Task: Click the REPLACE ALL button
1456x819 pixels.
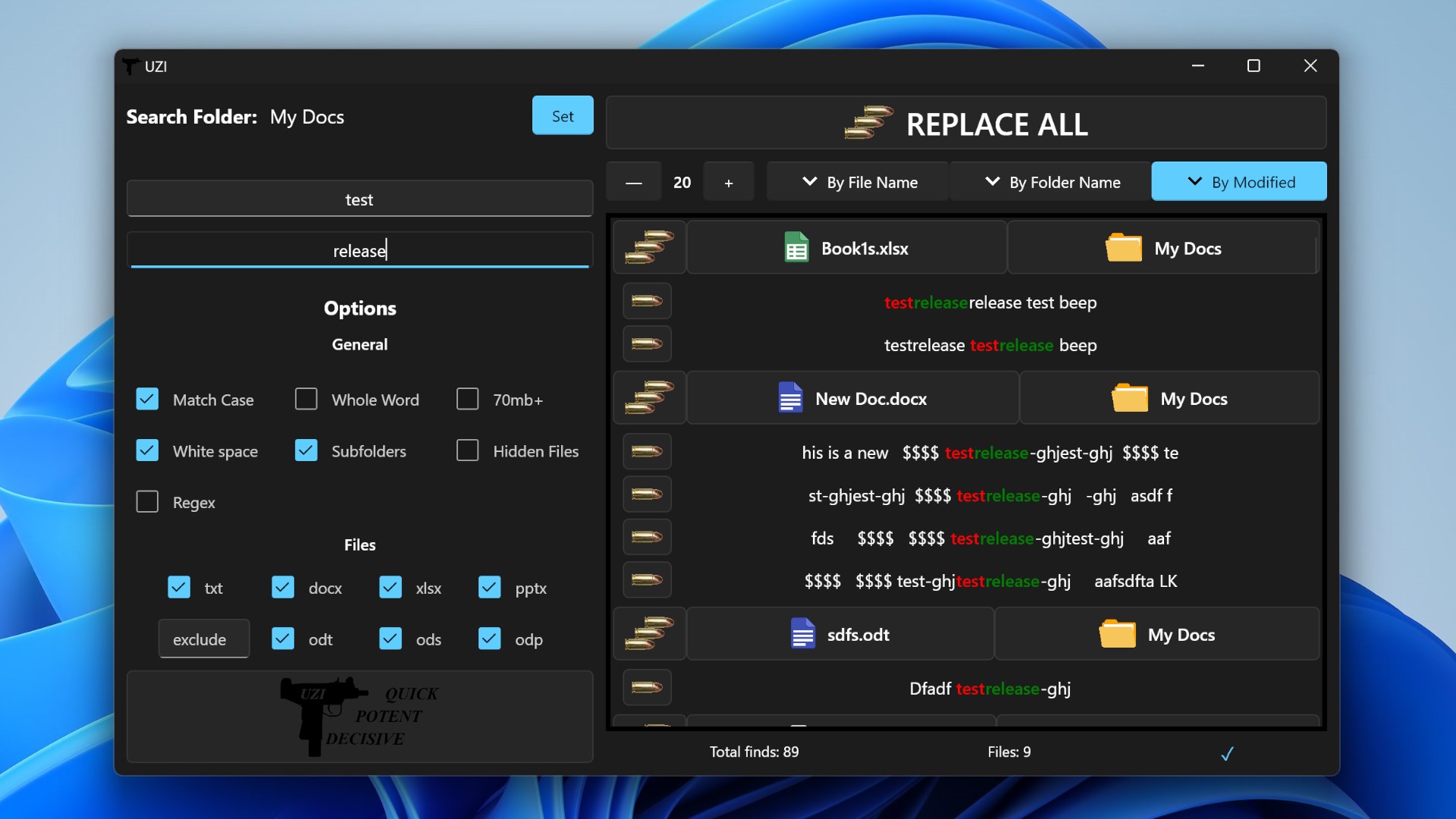Action: (966, 123)
